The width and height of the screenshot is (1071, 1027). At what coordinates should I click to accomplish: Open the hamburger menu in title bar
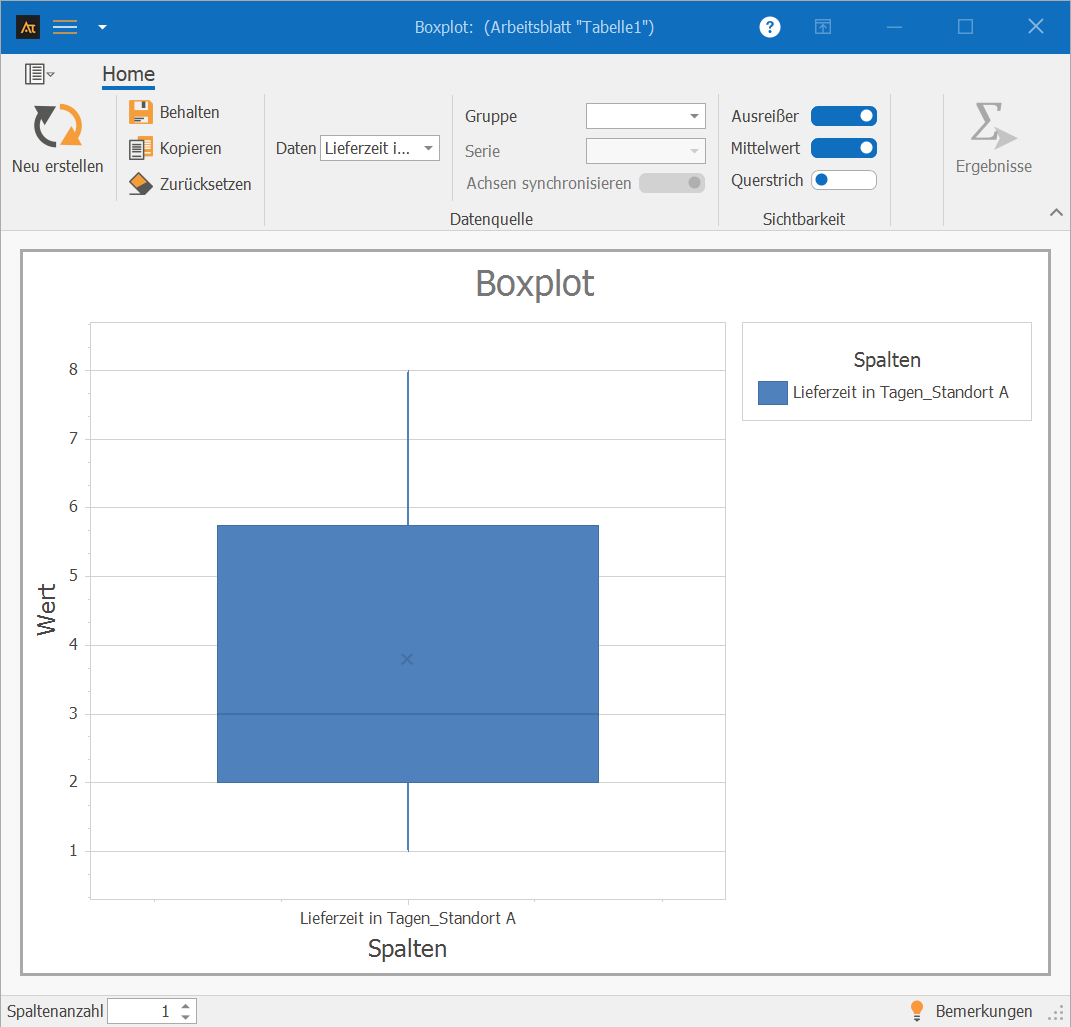point(65,27)
